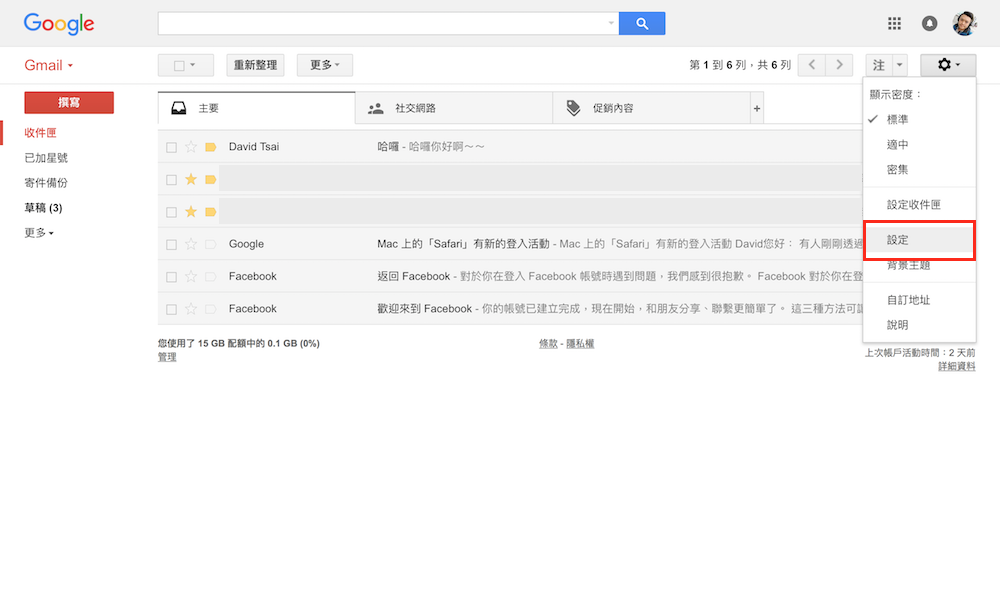Open the settings gear icon
The height and width of the screenshot is (595, 1000).
coord(944,64)
